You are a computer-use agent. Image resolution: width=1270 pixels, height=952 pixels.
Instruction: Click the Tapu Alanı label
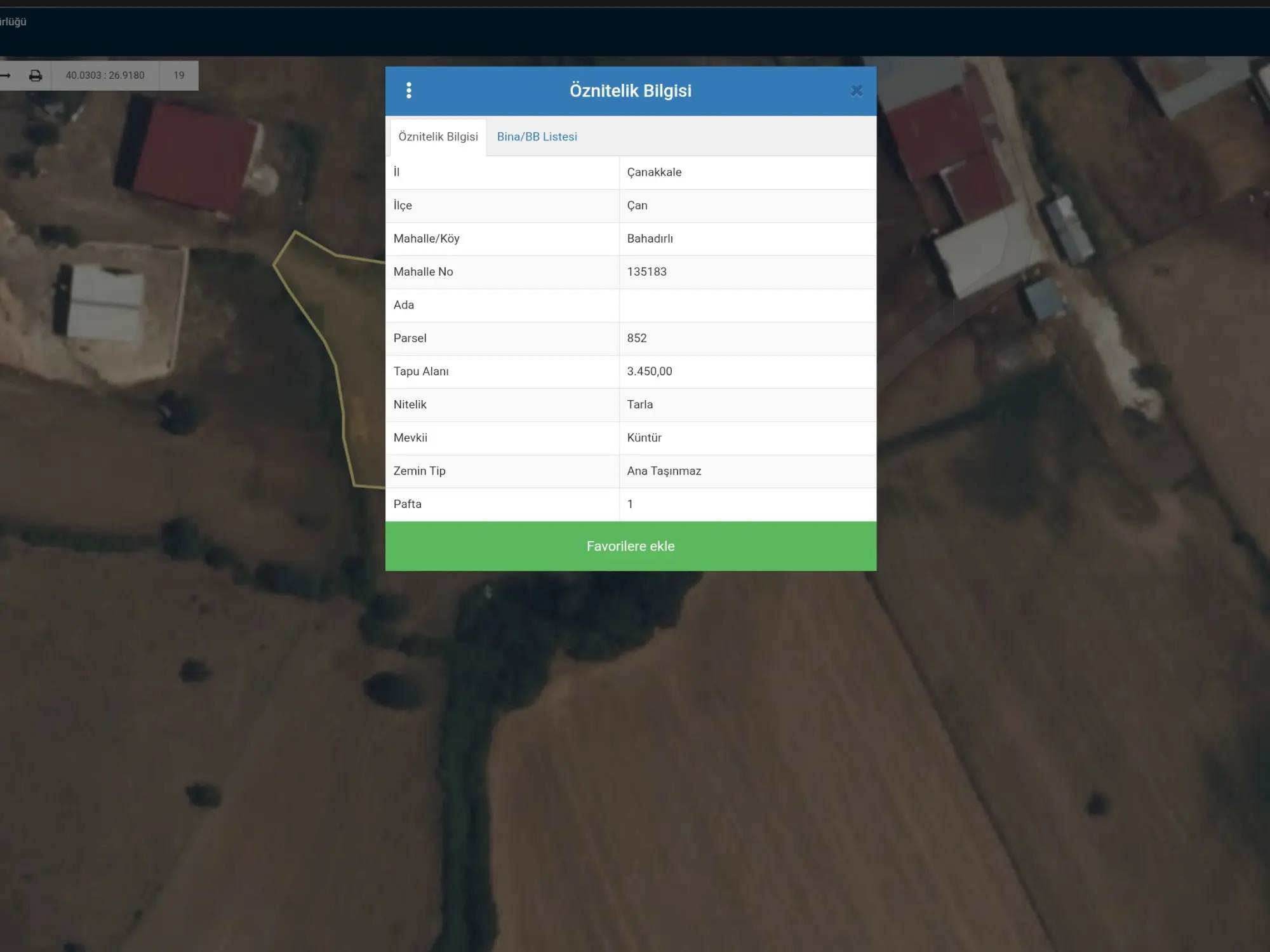[421, 372]
